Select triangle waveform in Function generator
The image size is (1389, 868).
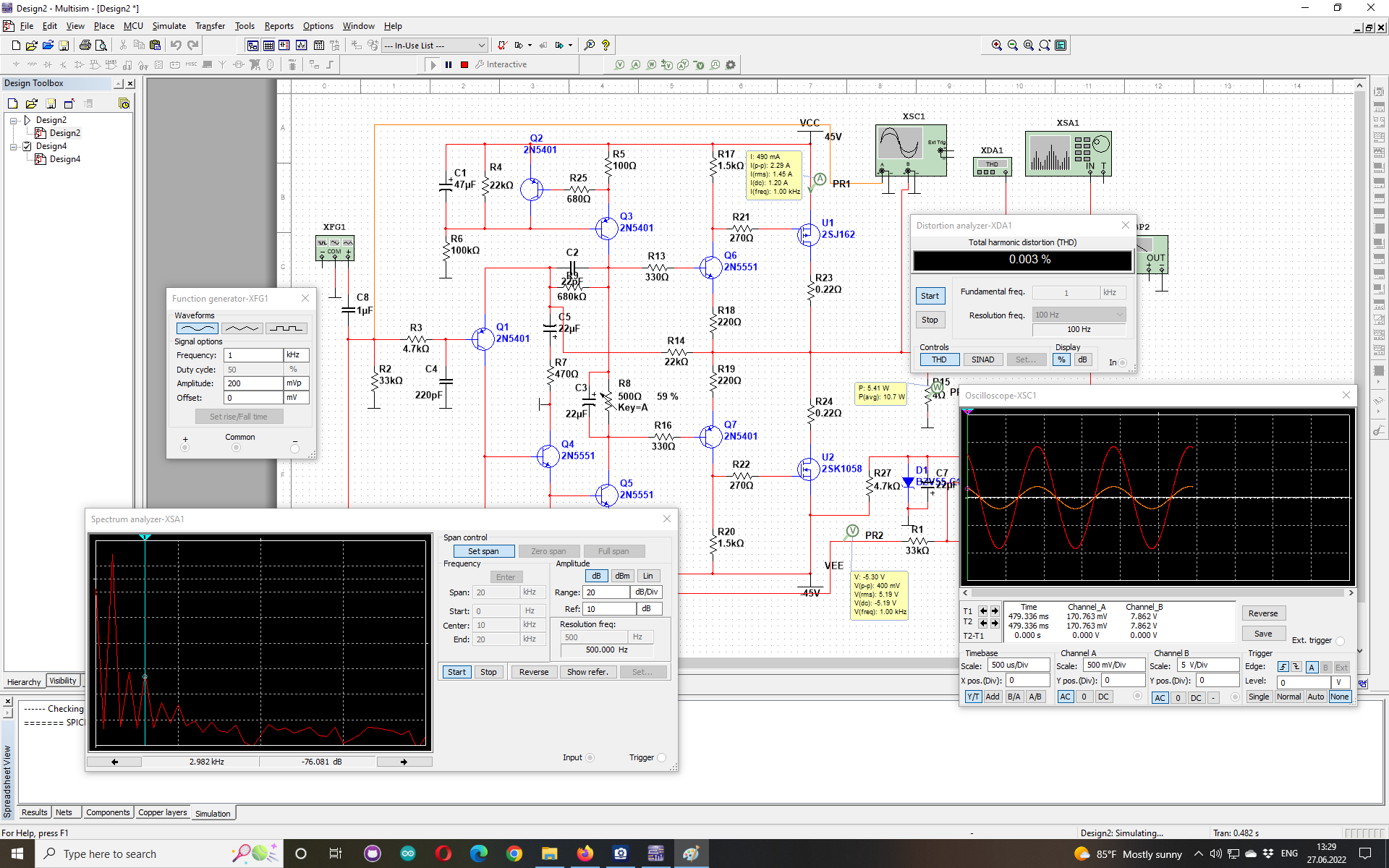click(242, 328)
